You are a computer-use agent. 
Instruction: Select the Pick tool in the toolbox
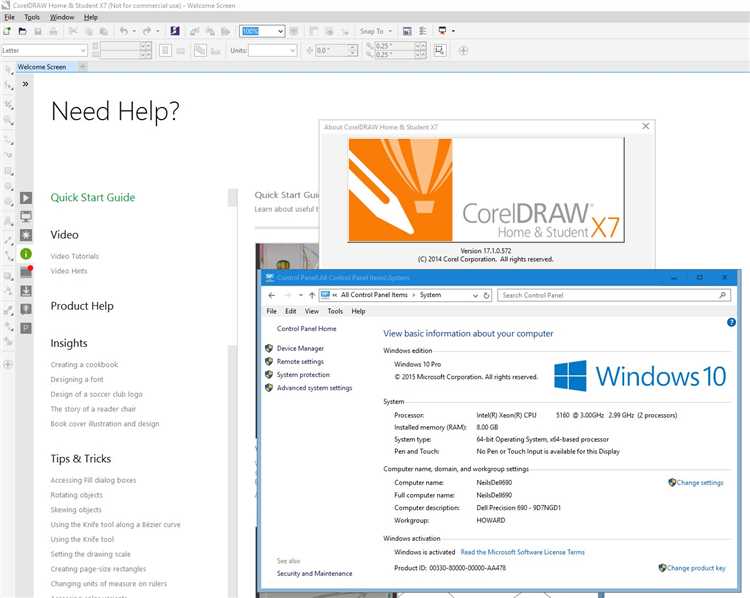tap(8, 70)
